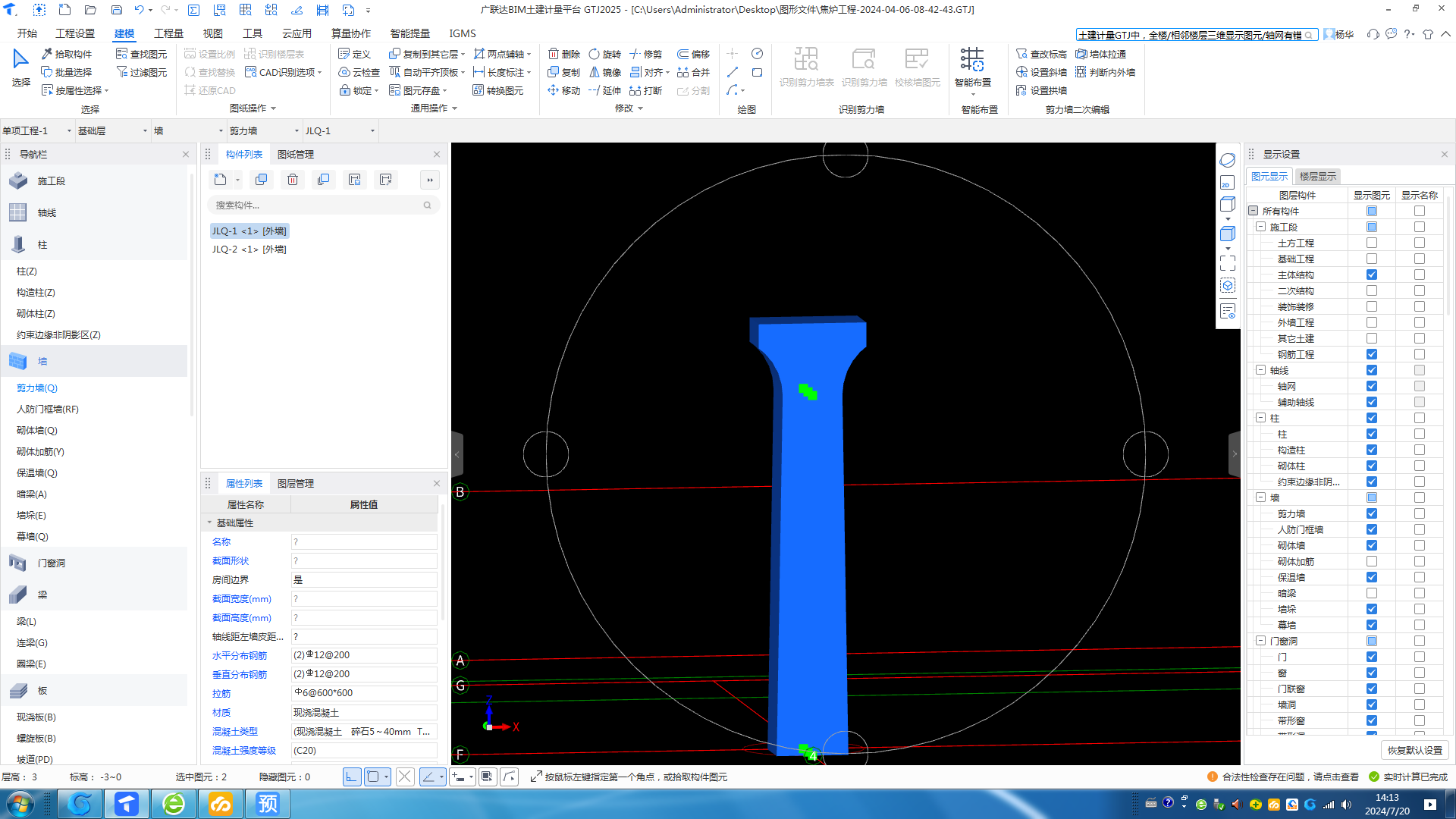The image size is (1456, 819).
Task: Enable 显示图元 for 暗梁
Action: pyautogui.click(x=1372, y=593)
